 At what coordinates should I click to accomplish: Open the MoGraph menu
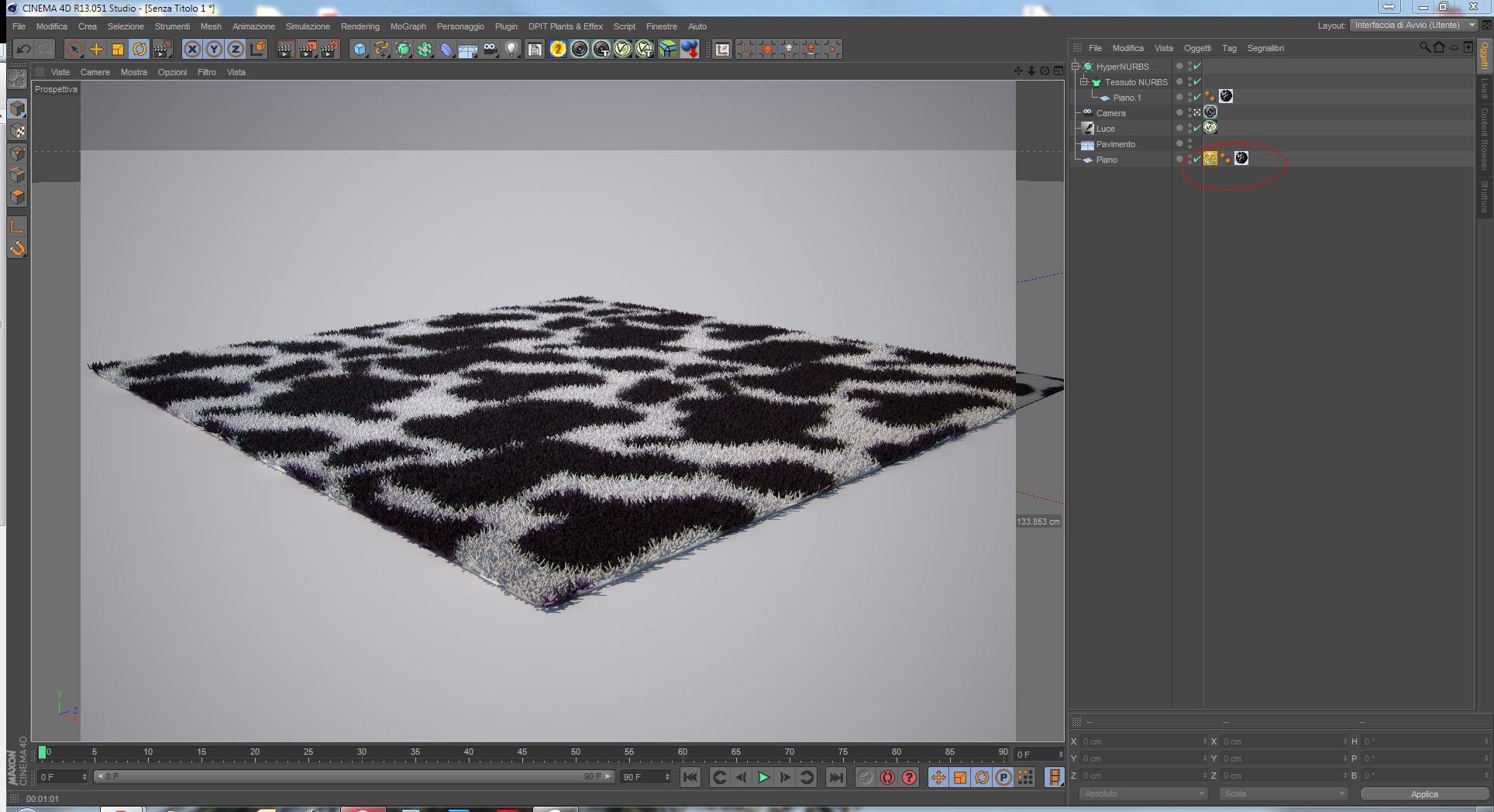(x=408, y=26)
